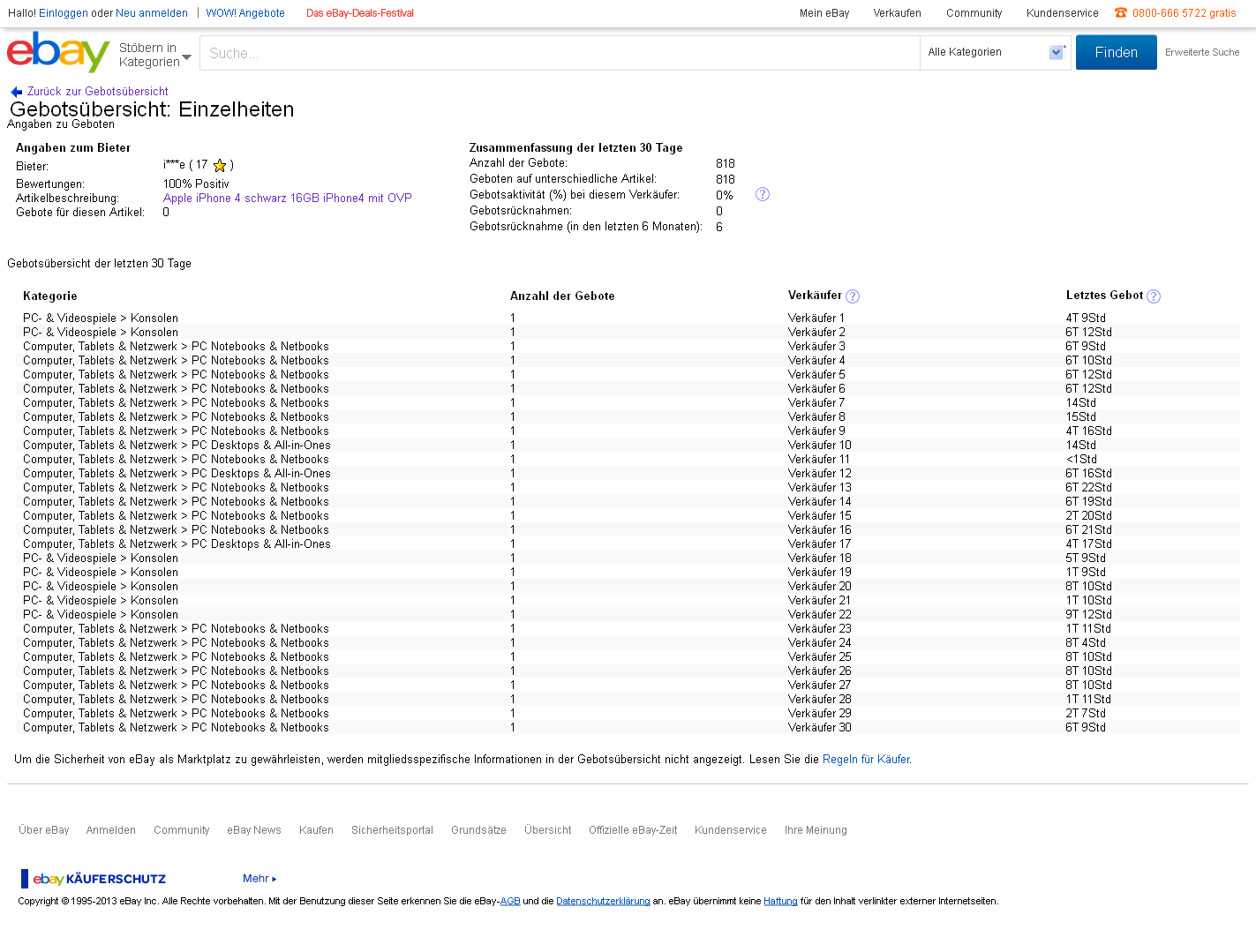Open help icon beside Verkäufer column
Screen dimensions: 1256x952
point(853,296)
